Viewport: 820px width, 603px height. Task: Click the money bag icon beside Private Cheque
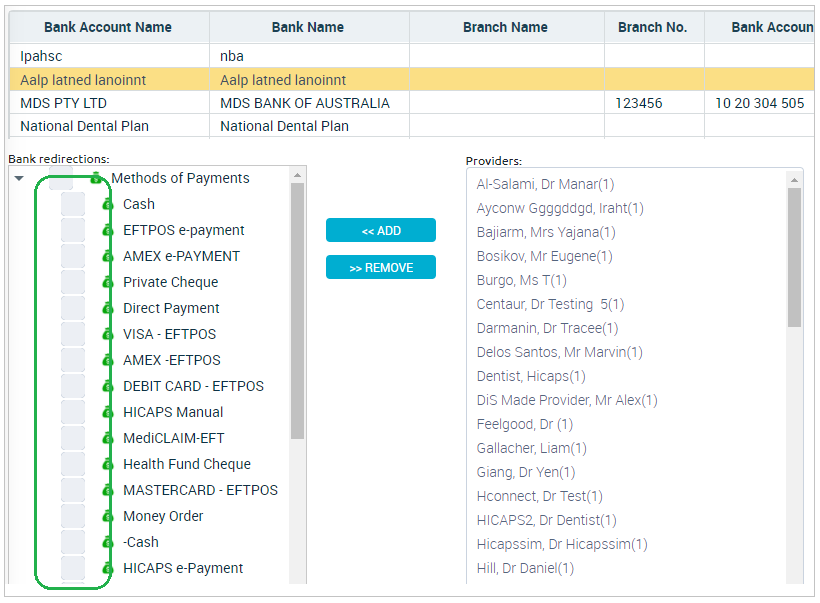tap(108, 282)
